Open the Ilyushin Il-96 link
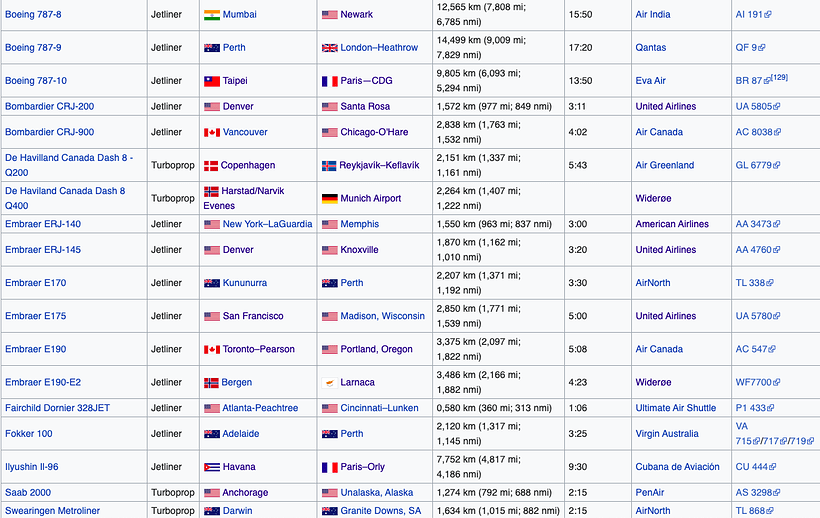 (x=31, y=467)
